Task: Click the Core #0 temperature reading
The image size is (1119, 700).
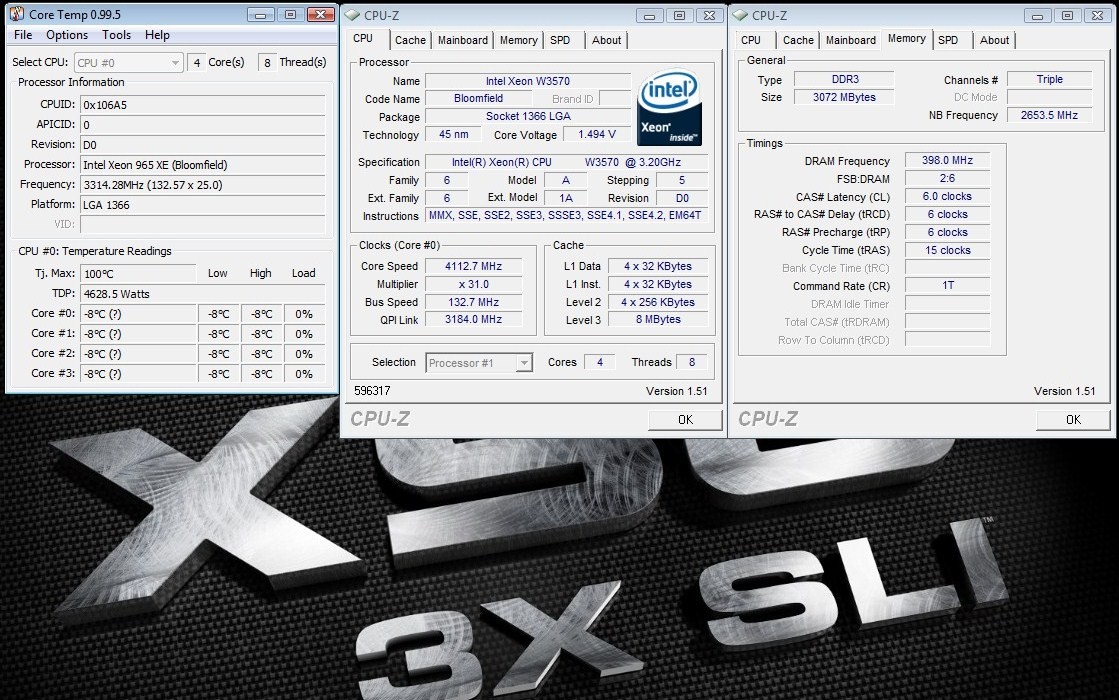Action: [x=138, y=313]
